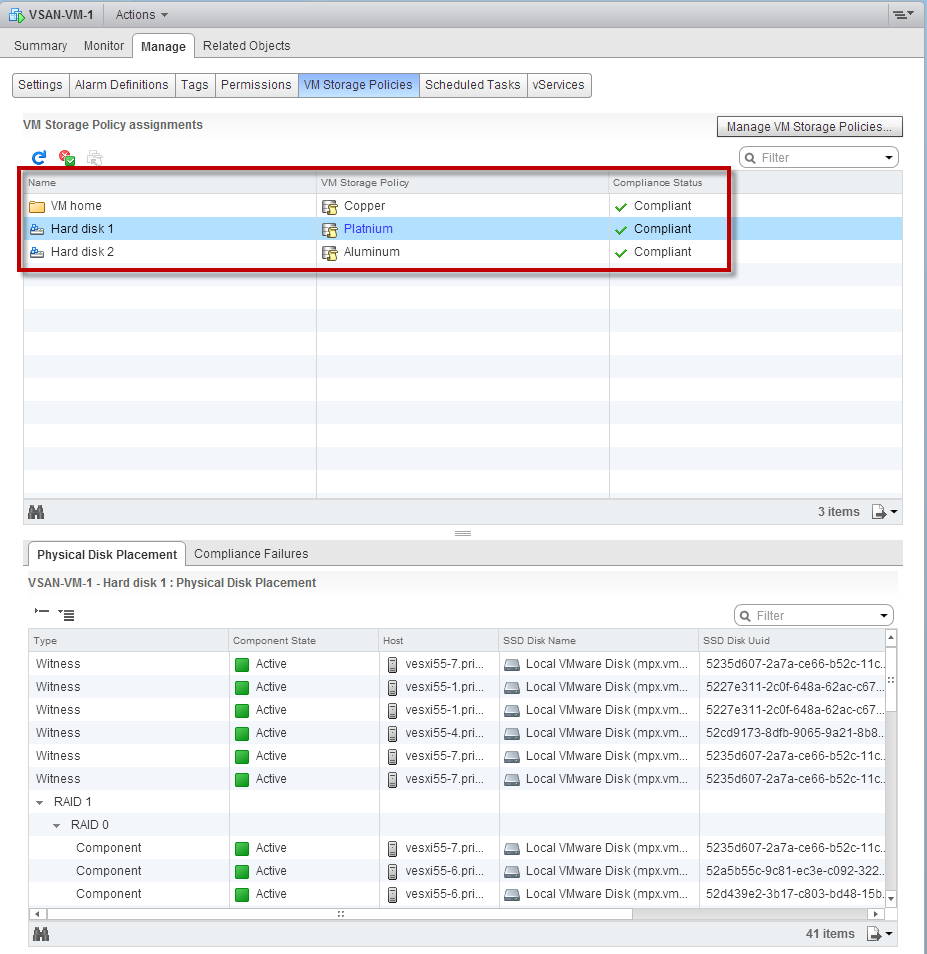Switch to the Compliance Failures tab
The width and height of the screenshot is (927, 954).
(251, 553)
